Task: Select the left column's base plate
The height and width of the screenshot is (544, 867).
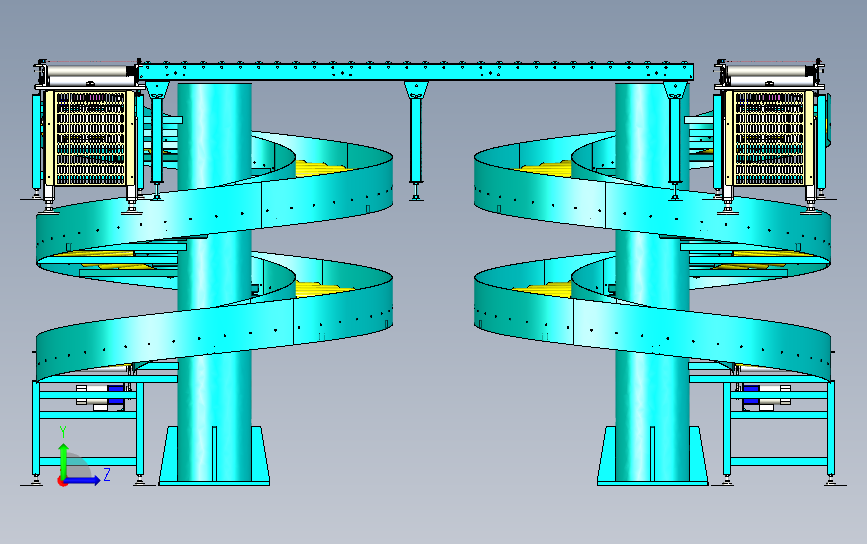Action: [215, 483]
